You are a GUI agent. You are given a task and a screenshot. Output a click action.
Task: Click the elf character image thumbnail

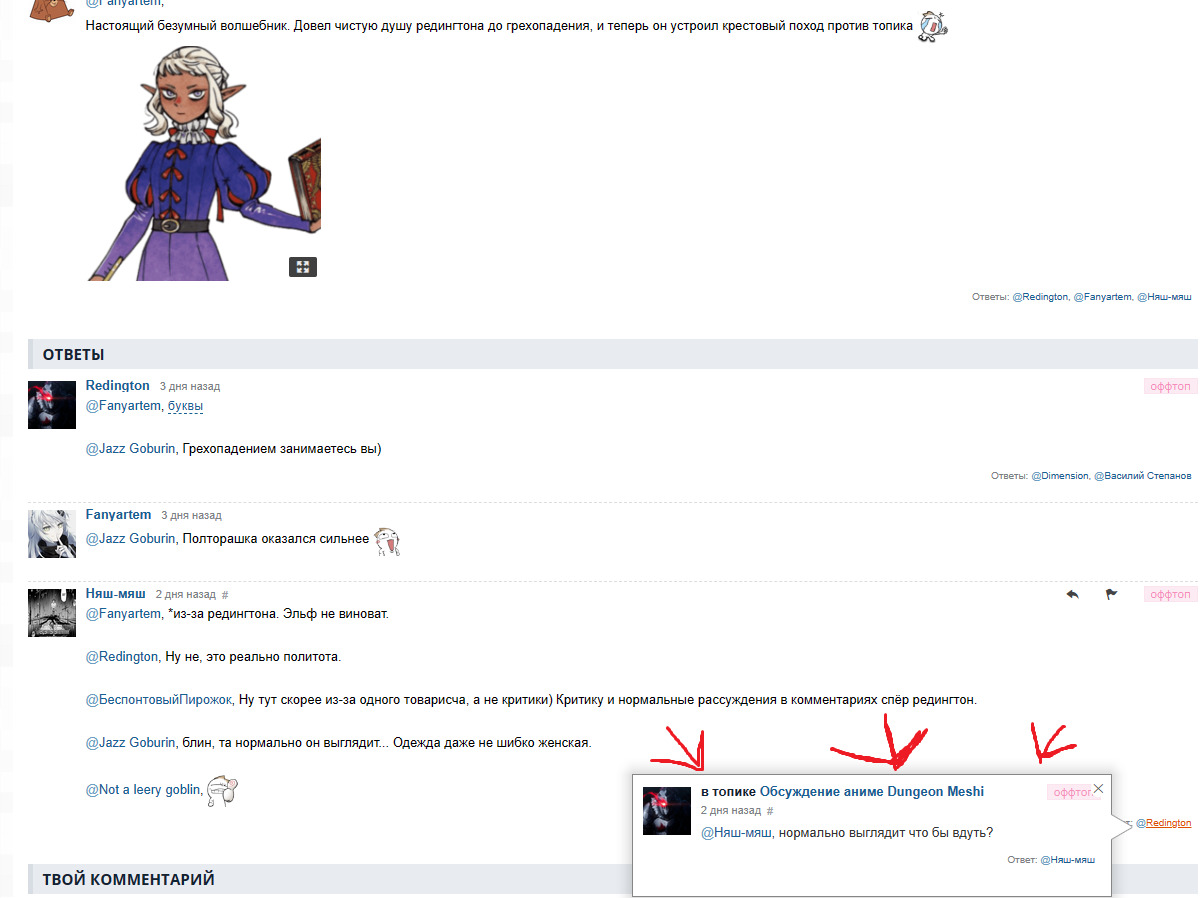203,160
